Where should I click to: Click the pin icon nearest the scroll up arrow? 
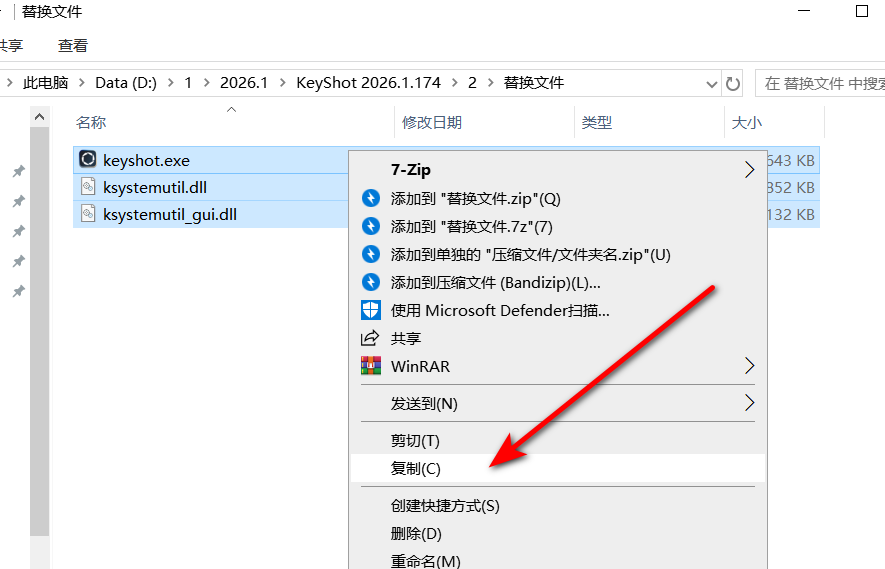pyautogui.click(x=19, y=170)
